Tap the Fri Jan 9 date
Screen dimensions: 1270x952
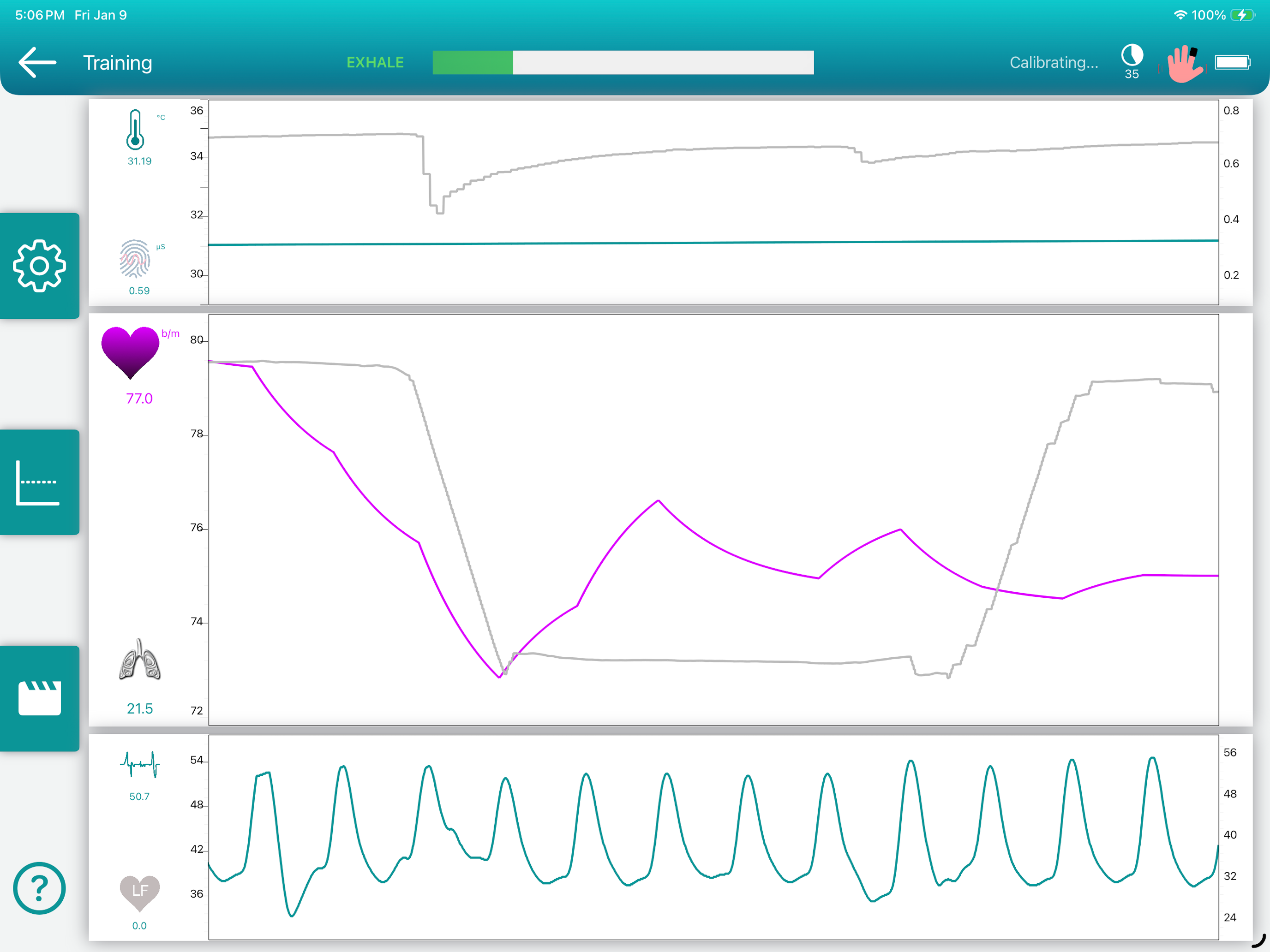click(101, 15)
